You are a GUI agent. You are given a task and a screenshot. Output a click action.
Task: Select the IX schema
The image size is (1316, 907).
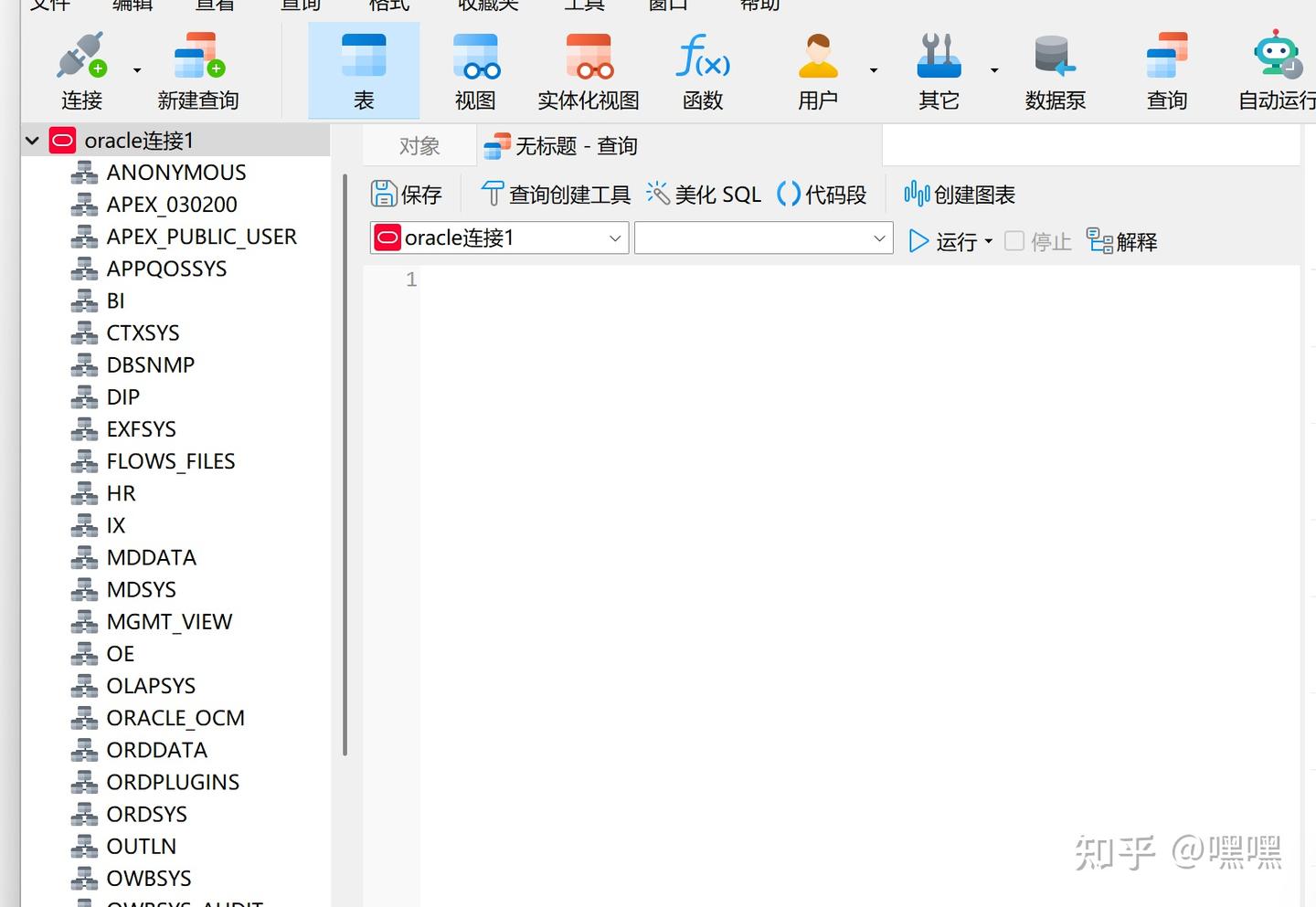[x=115, y=525]
